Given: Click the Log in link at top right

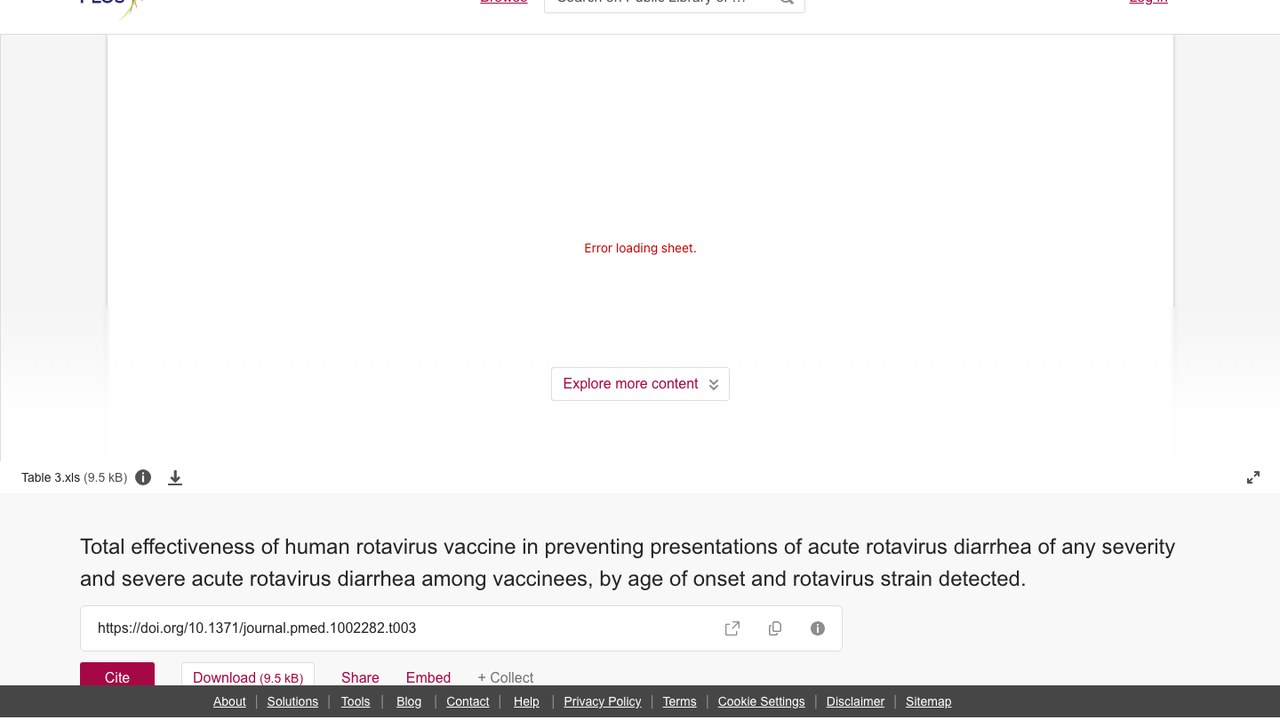Looking at the screenshot, I should [1148, 3].
